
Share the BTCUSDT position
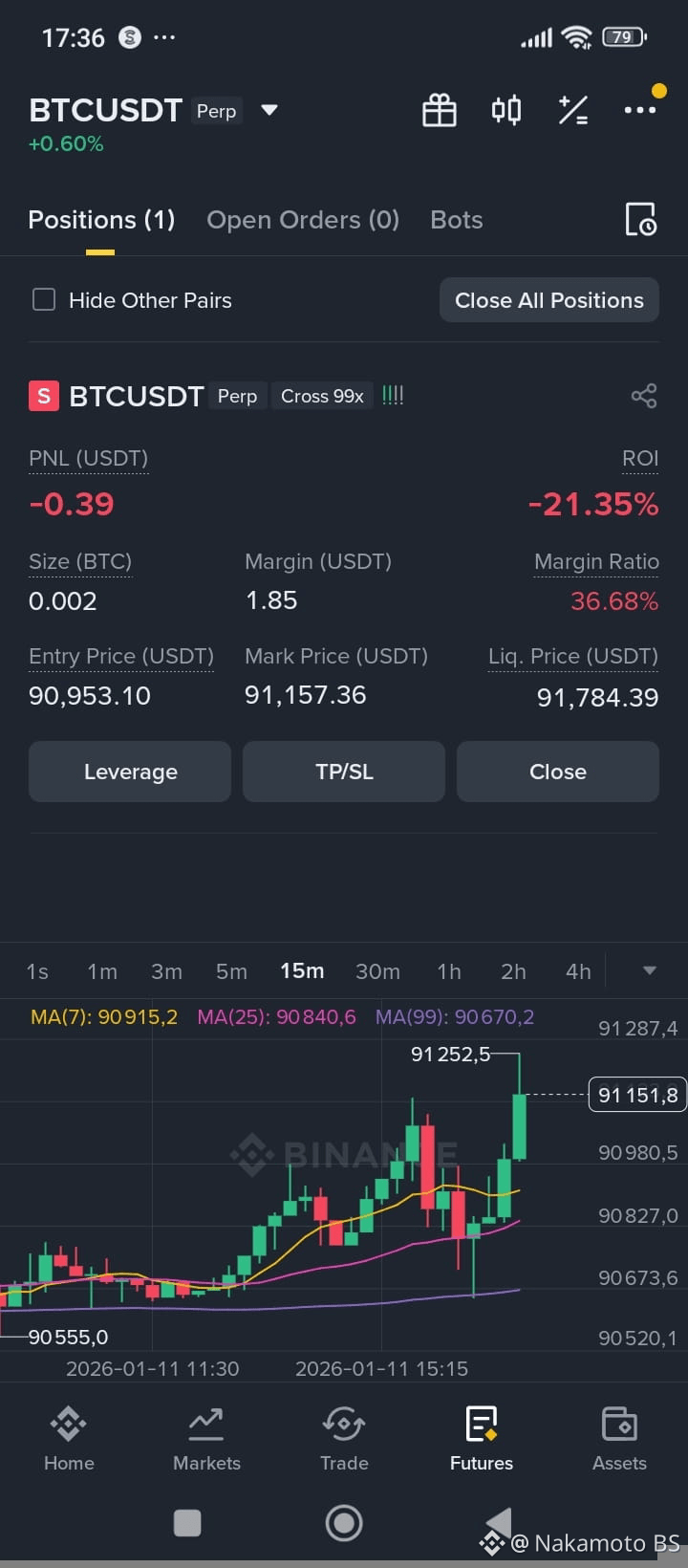point(644,396)
